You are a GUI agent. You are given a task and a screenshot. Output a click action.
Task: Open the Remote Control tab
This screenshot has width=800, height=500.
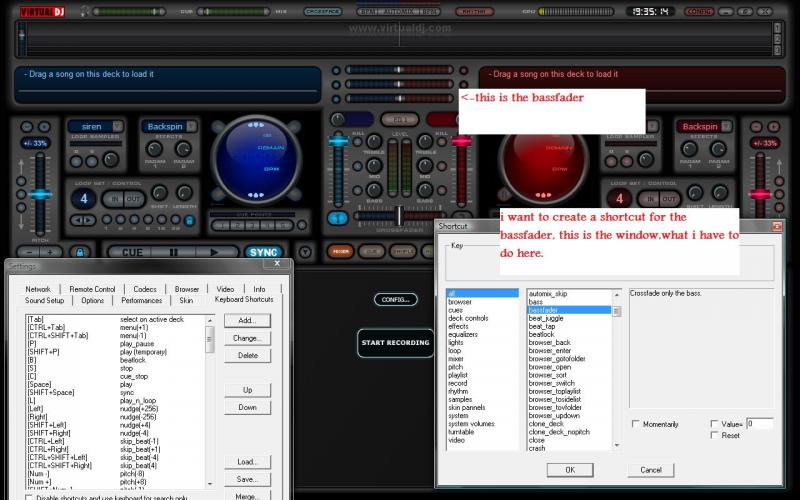[92, 289]
